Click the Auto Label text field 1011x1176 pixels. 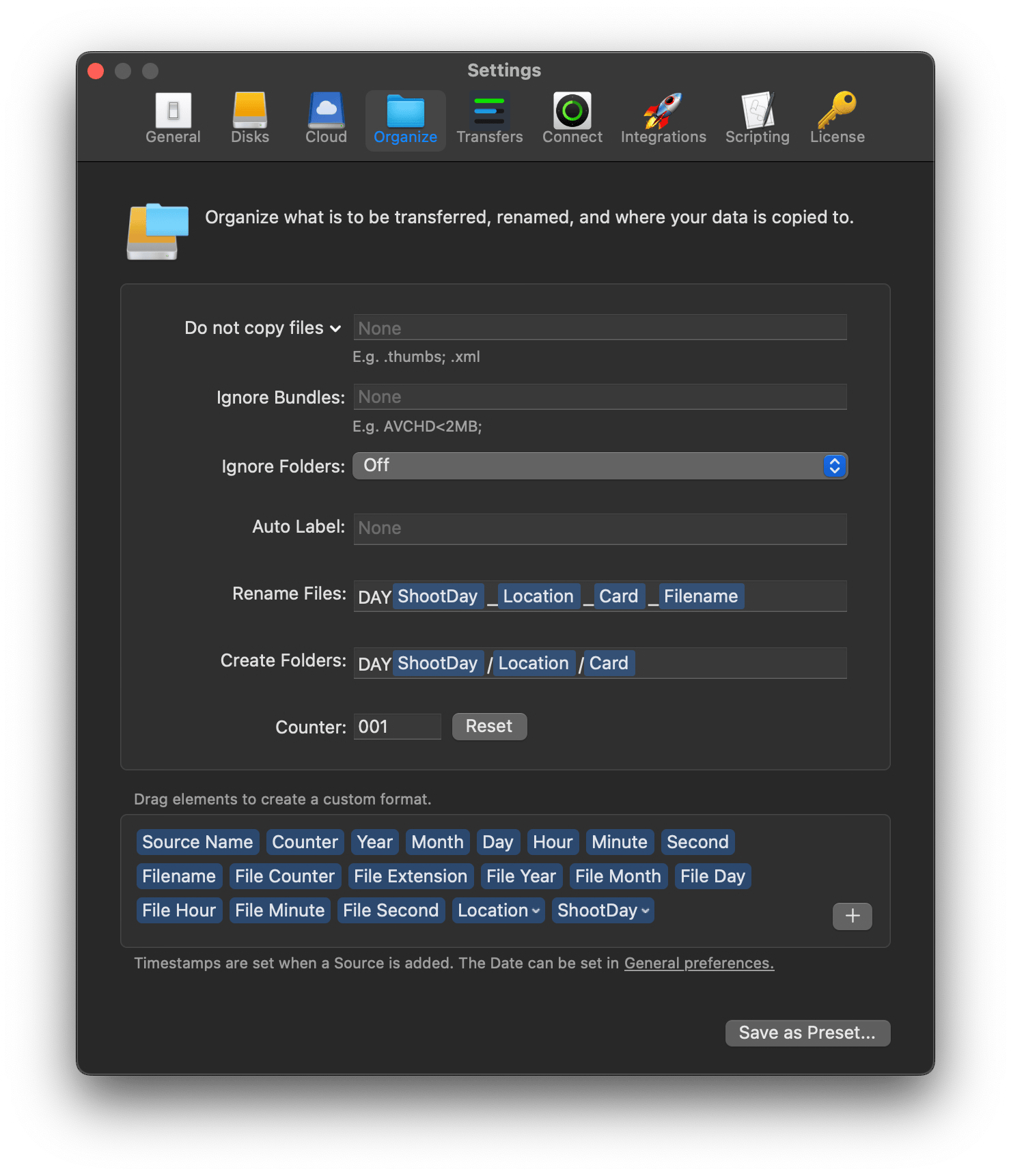coord(600,529)
